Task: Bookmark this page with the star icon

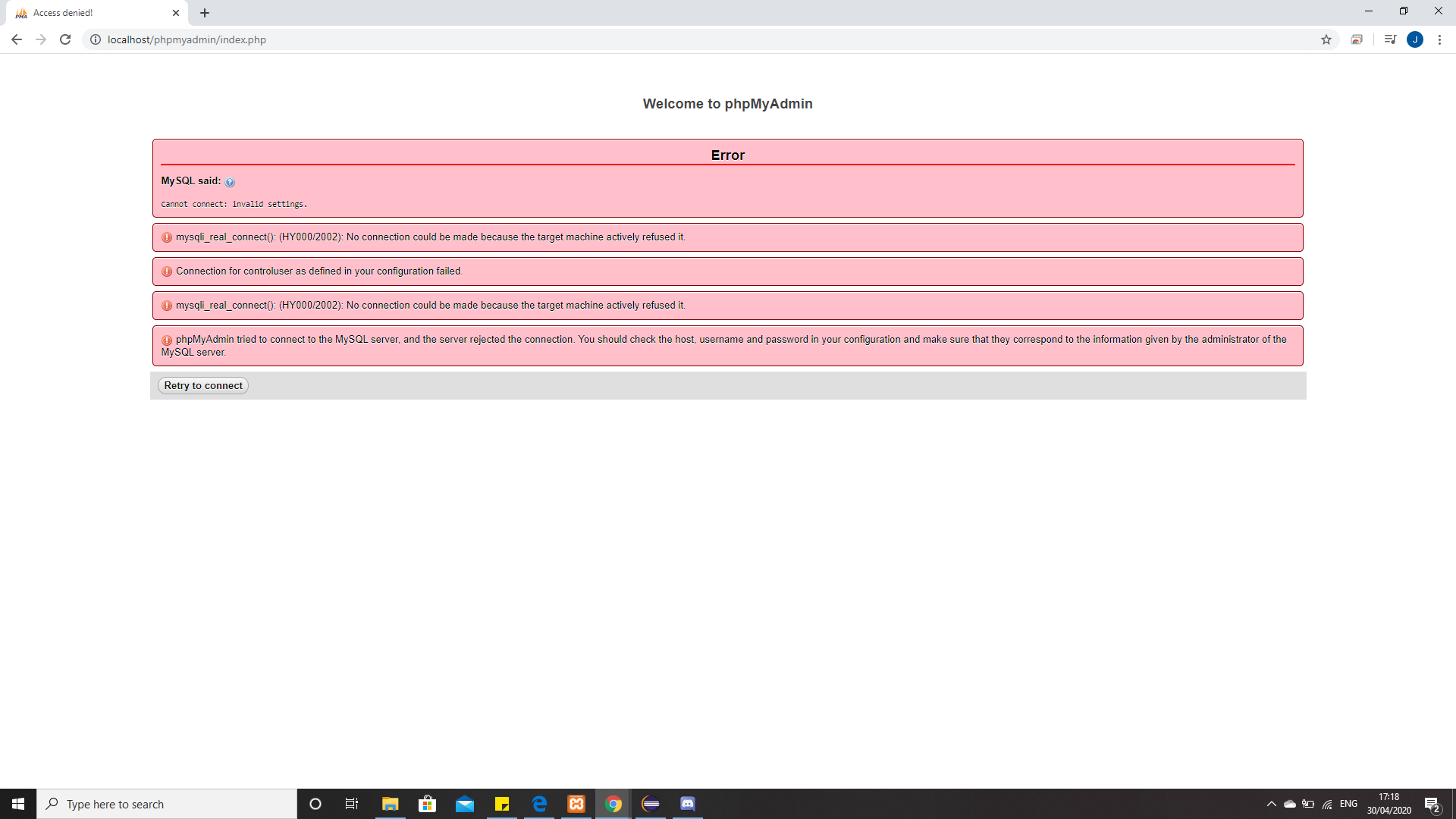Action: click(1326, 39)
